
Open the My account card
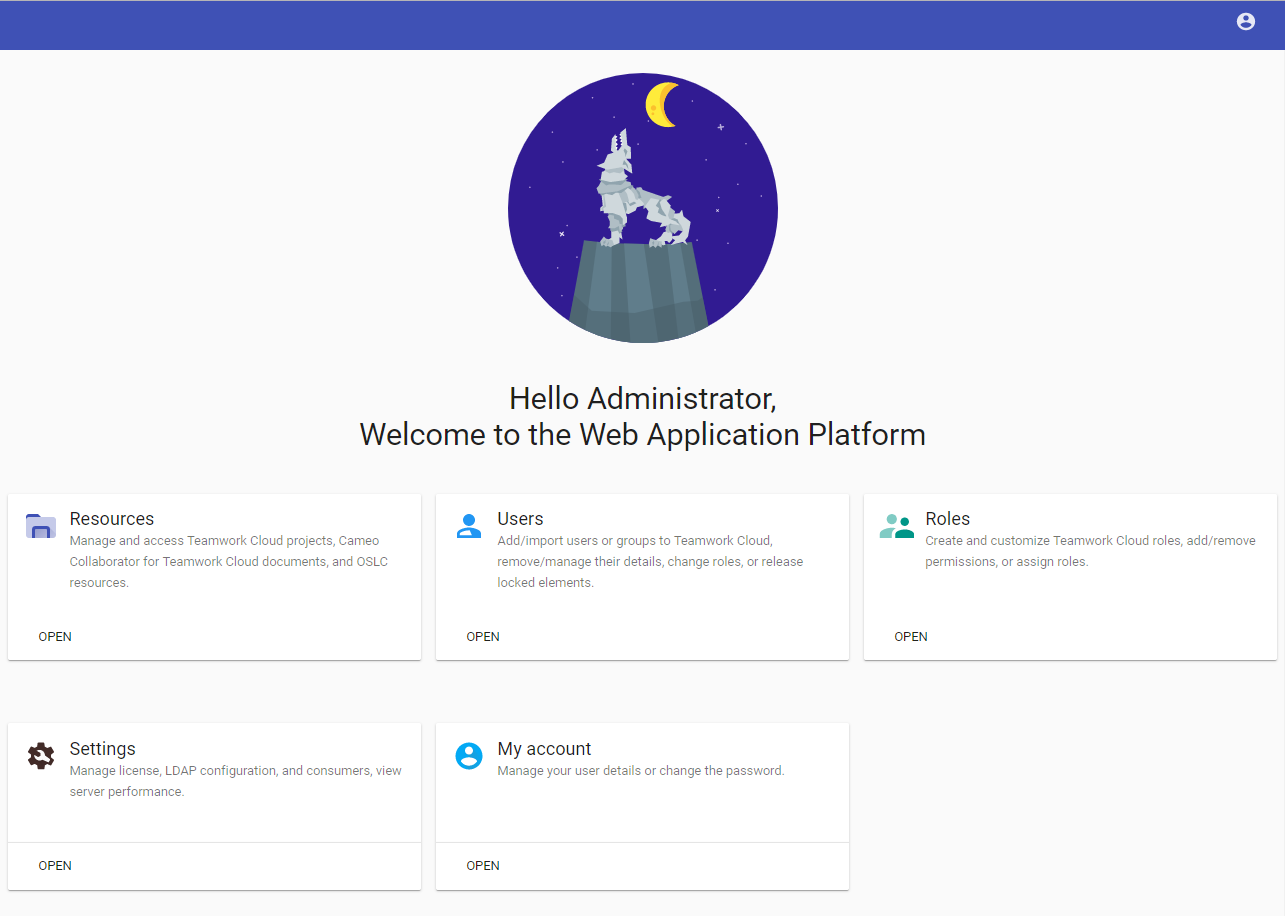pos(483,866)
